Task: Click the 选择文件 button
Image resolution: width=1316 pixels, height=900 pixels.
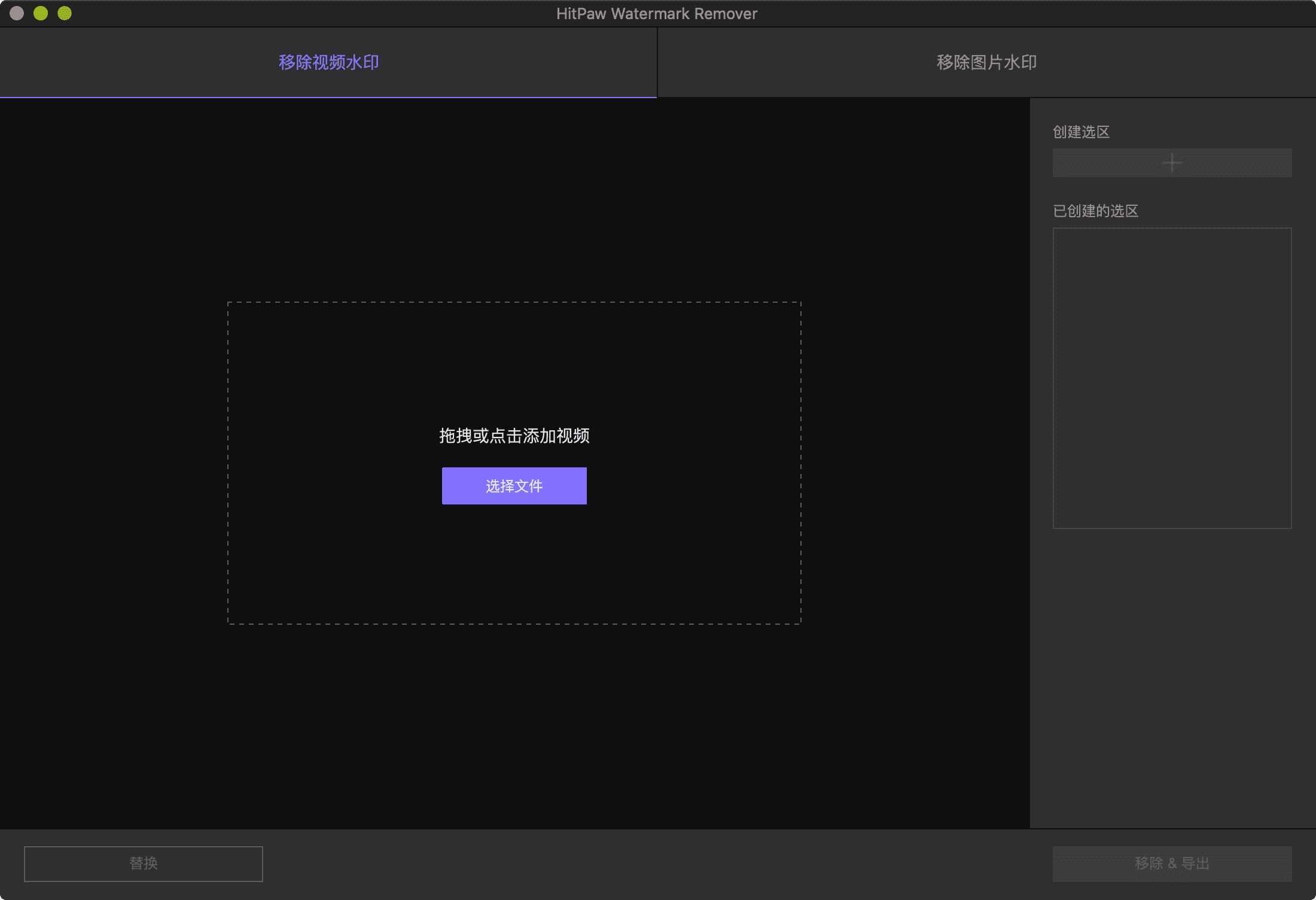Action: [x=514, y=485]
